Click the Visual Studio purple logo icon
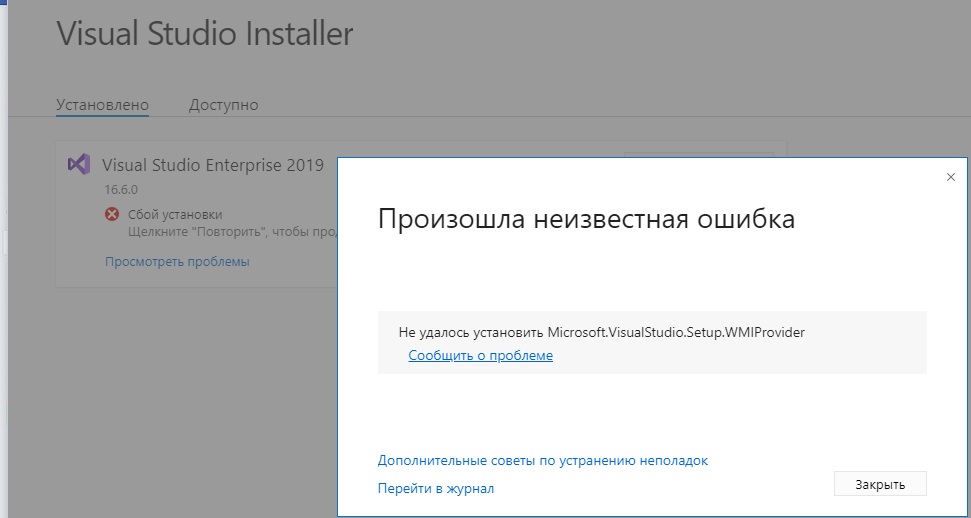971x518 pixels. 79,164
